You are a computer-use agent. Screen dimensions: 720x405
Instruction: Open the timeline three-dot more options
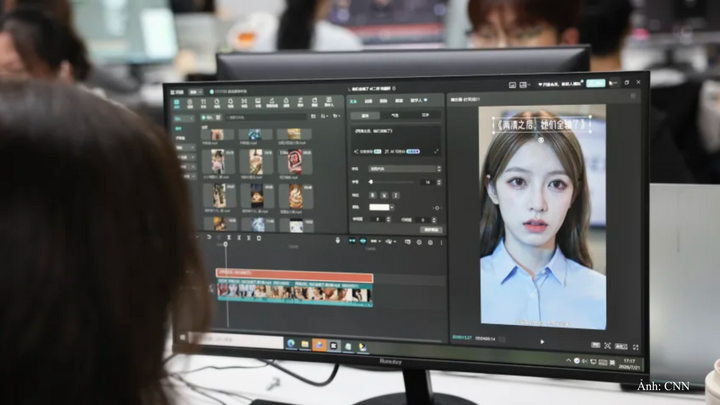tap(441, 242)
